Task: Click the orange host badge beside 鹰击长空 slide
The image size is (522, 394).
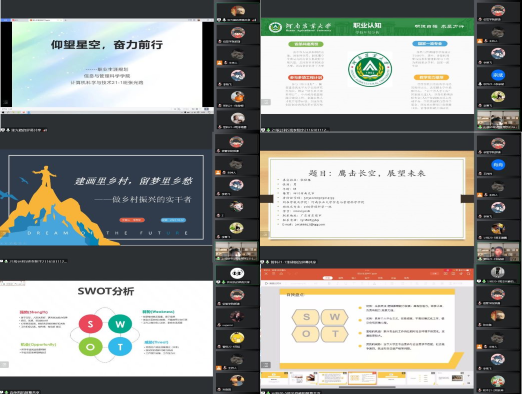Action: (479, 194)
